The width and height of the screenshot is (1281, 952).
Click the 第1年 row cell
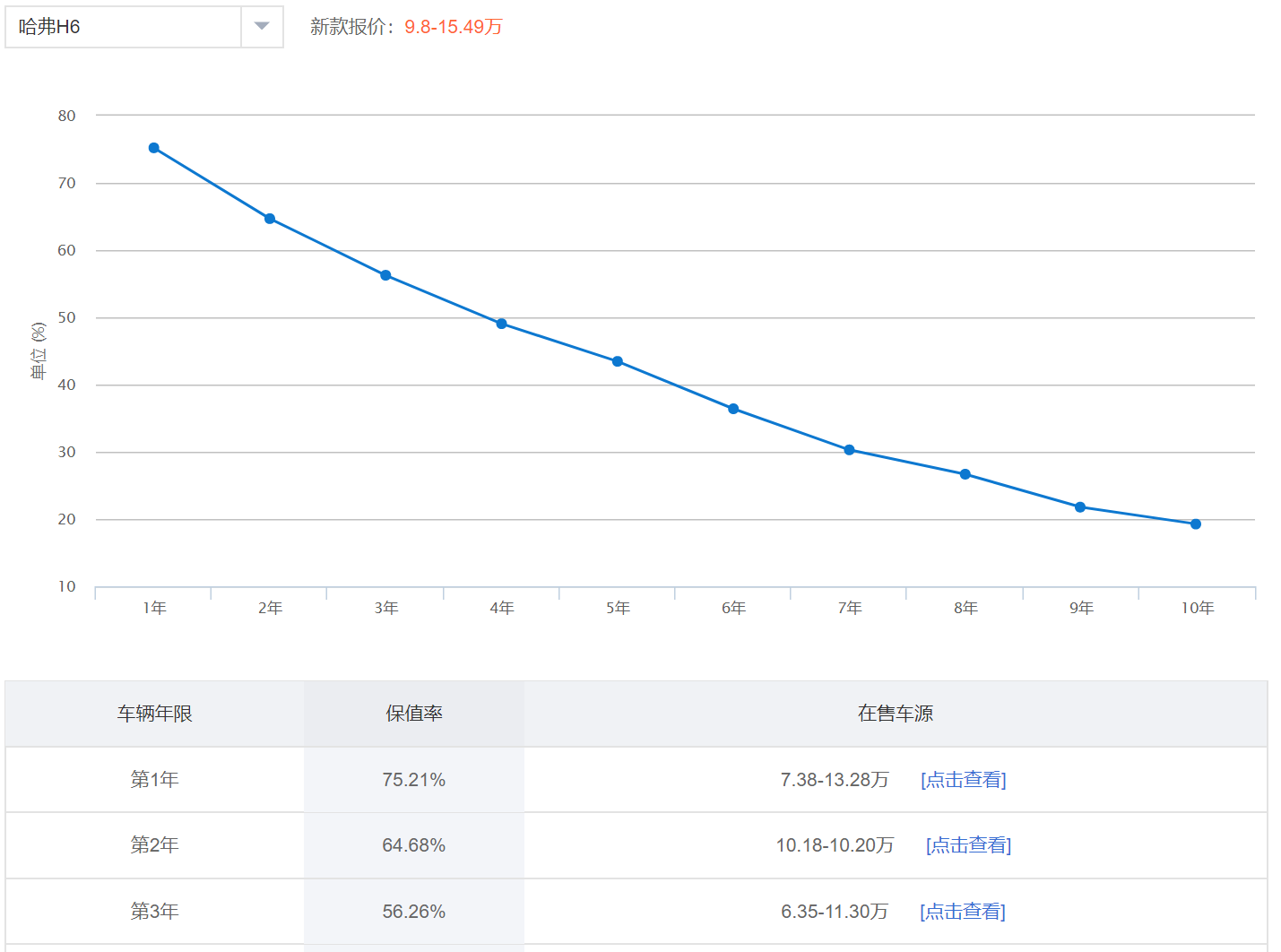[x=155, y=780]
